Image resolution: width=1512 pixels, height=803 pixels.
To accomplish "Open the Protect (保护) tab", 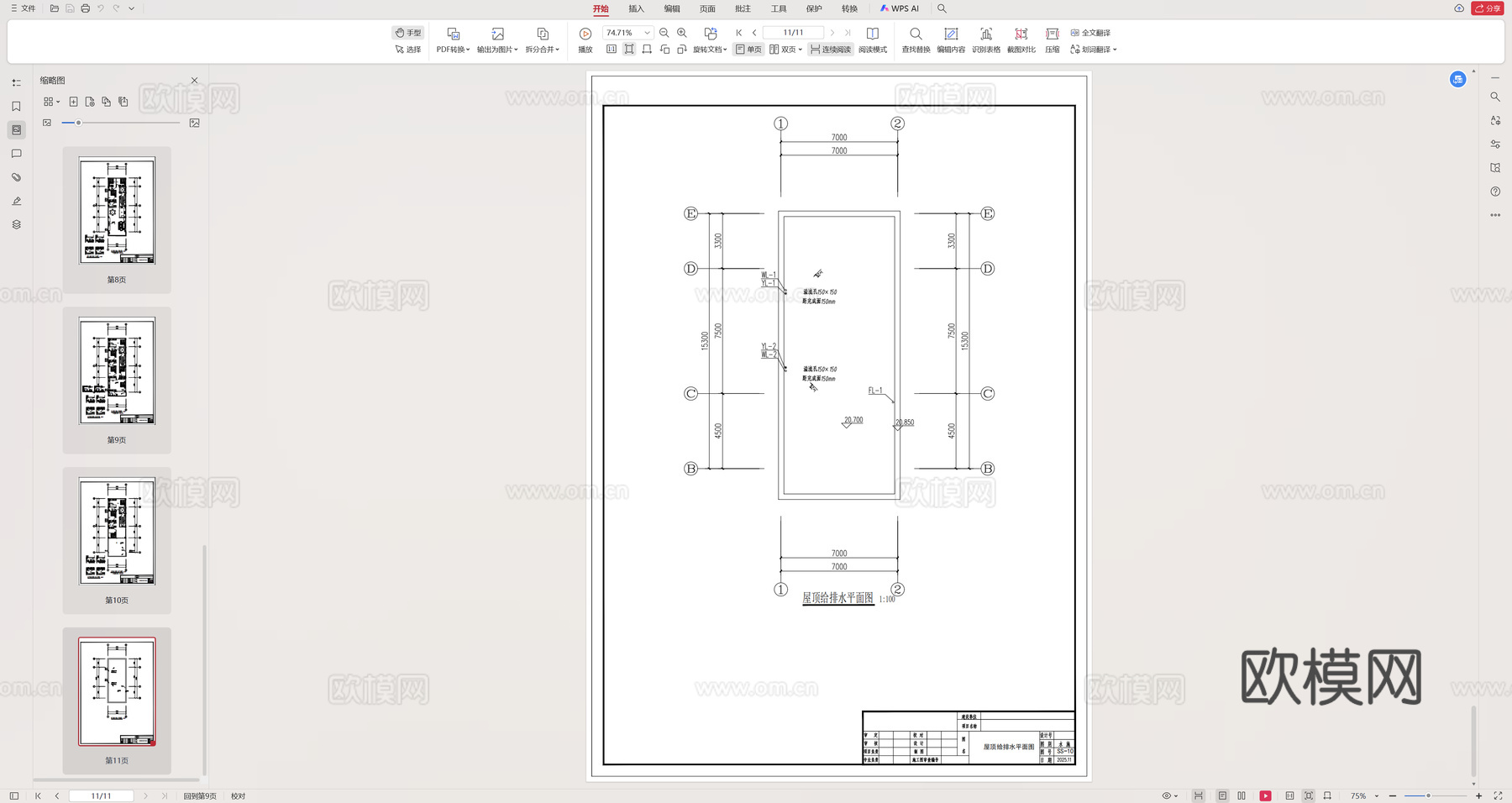I will 814,8.
